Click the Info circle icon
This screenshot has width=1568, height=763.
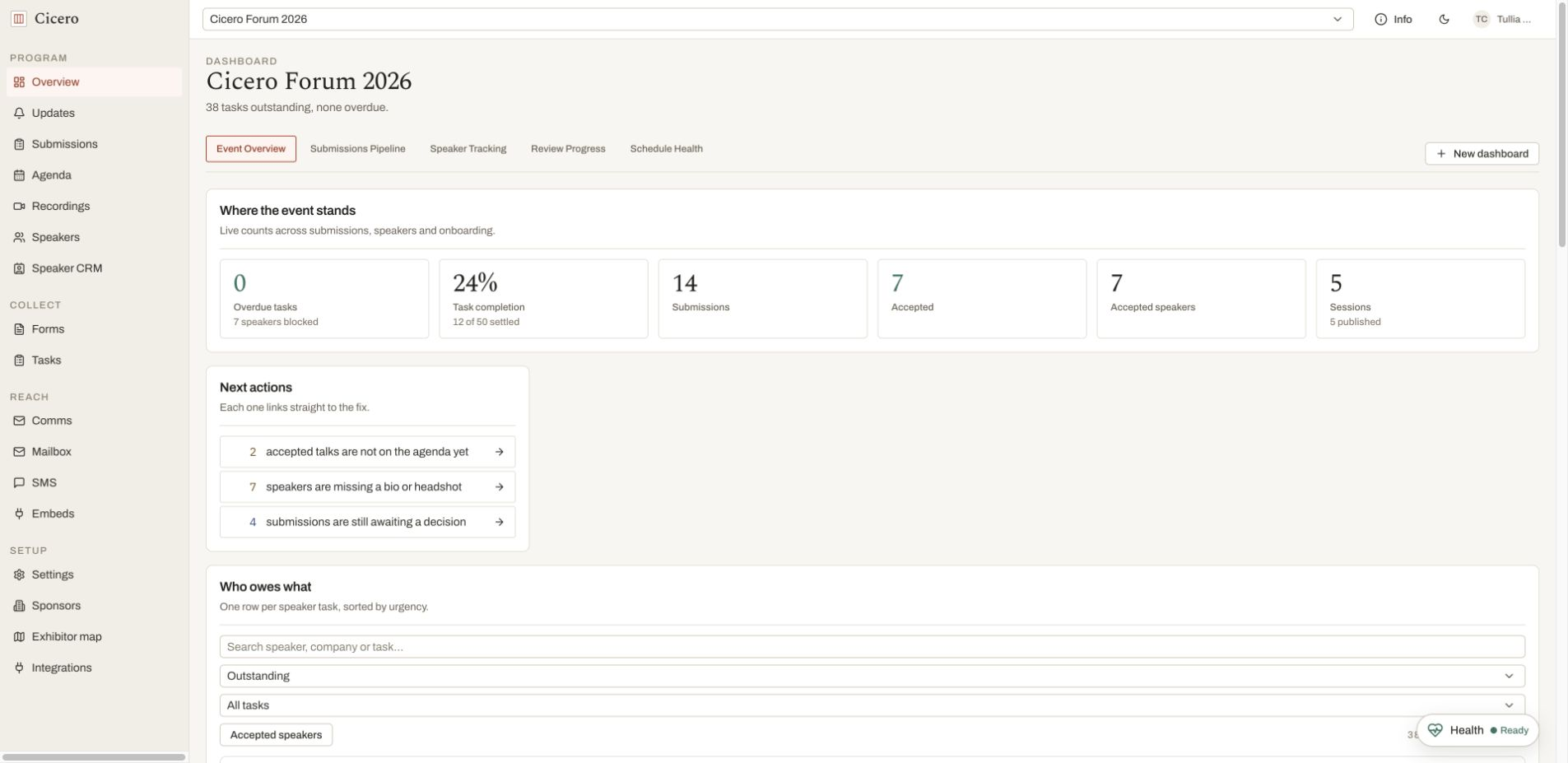coord(1380,19)
